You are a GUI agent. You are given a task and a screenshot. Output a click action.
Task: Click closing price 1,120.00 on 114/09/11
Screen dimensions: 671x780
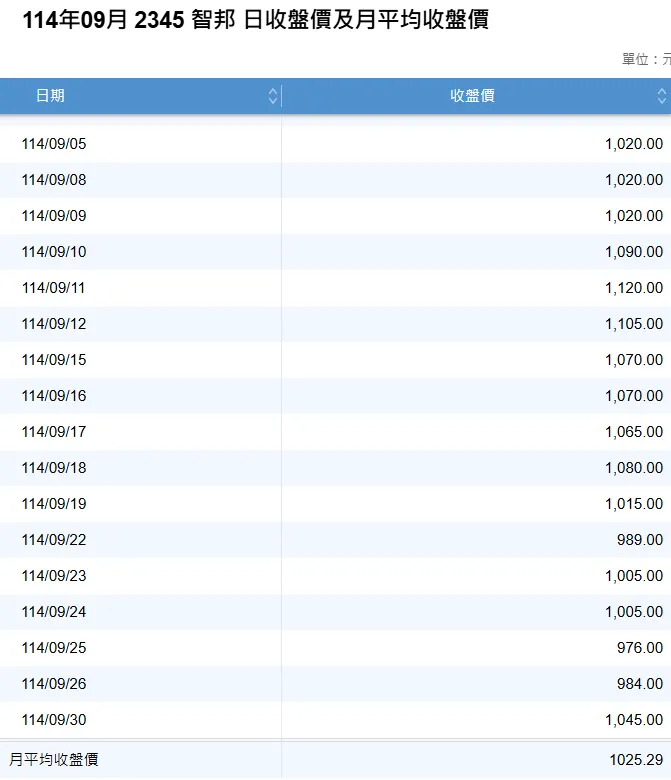click(x=634, y=288)
